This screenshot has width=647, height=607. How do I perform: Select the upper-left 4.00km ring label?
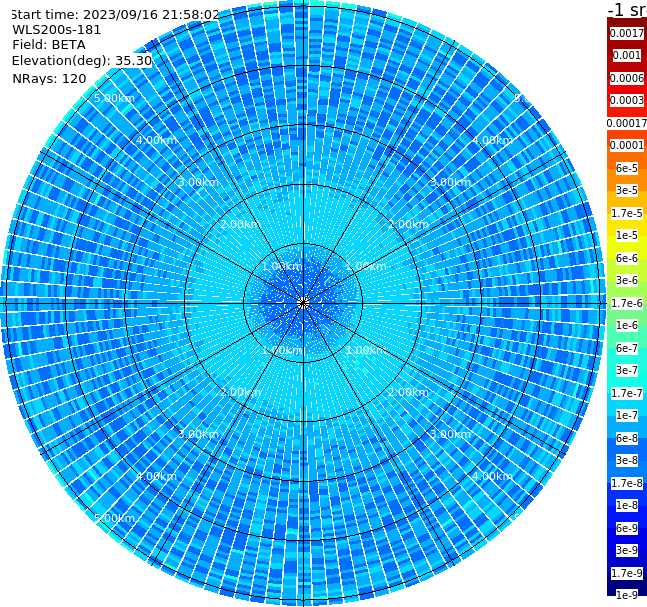(x=156, y=140)
